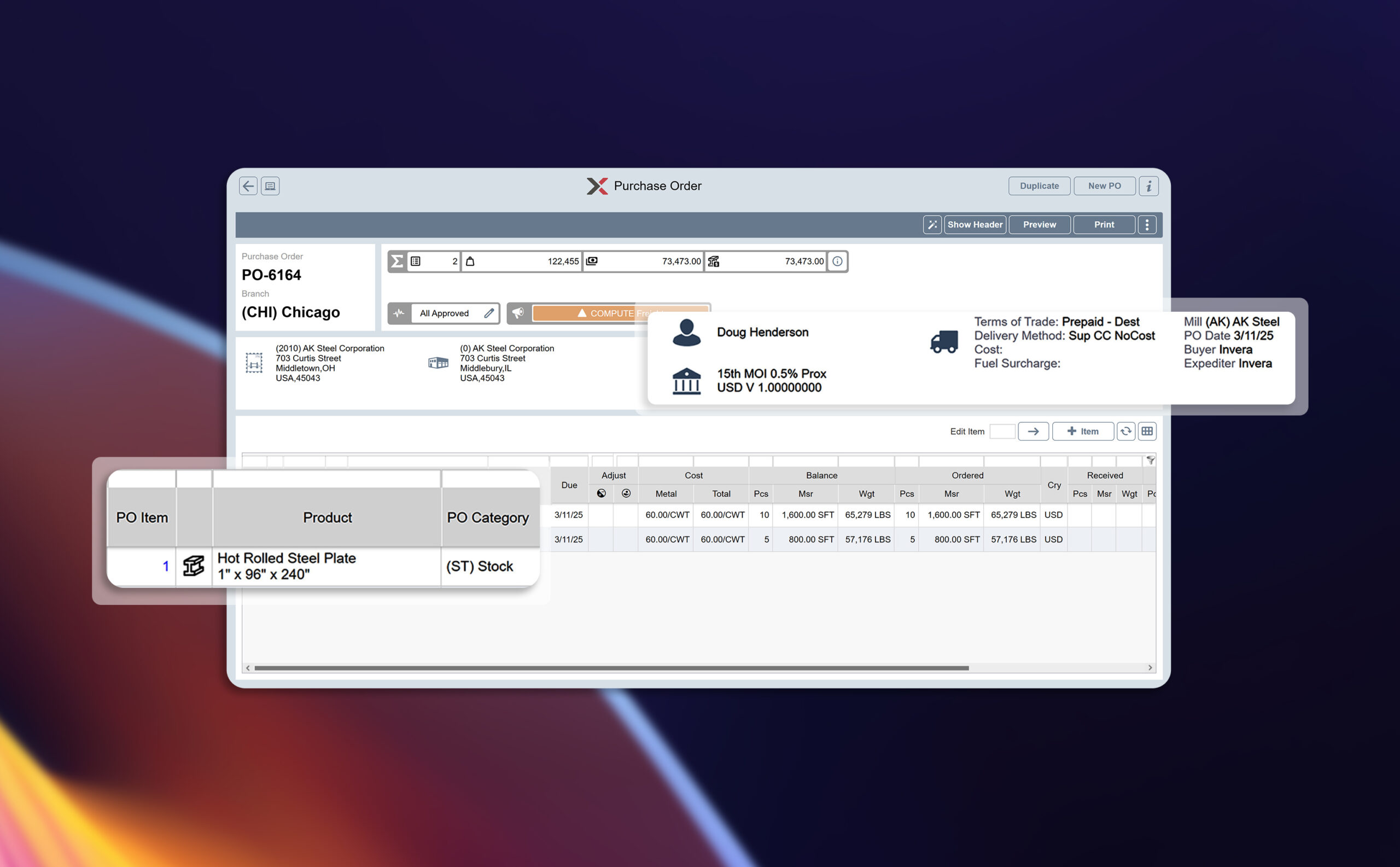This screenshot has height=867, width=1400.
Task: Click the Cry column header
Action: (x=1054, y=485)
